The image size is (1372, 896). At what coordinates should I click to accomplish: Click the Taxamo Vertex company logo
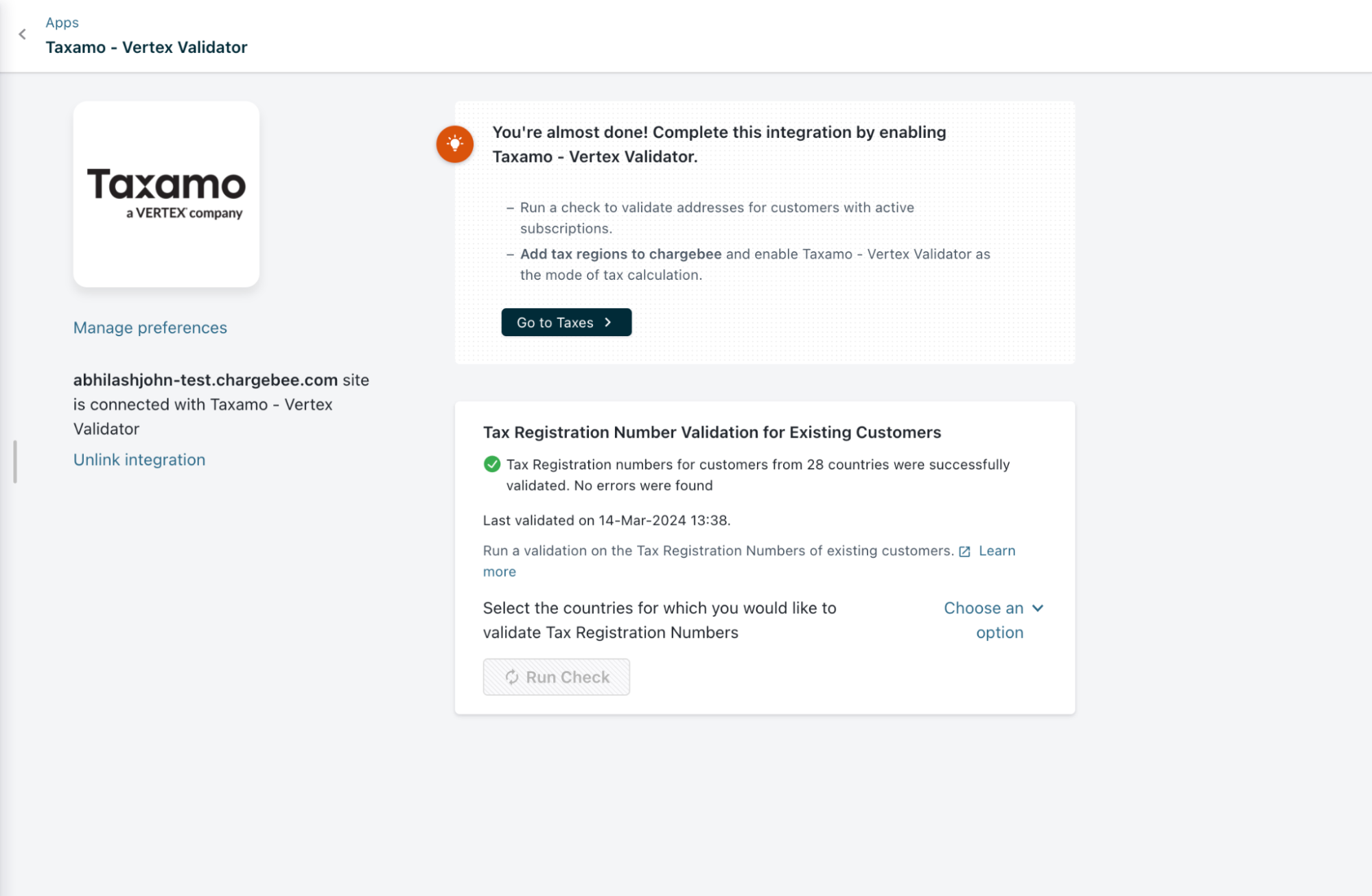coord(166,194)
